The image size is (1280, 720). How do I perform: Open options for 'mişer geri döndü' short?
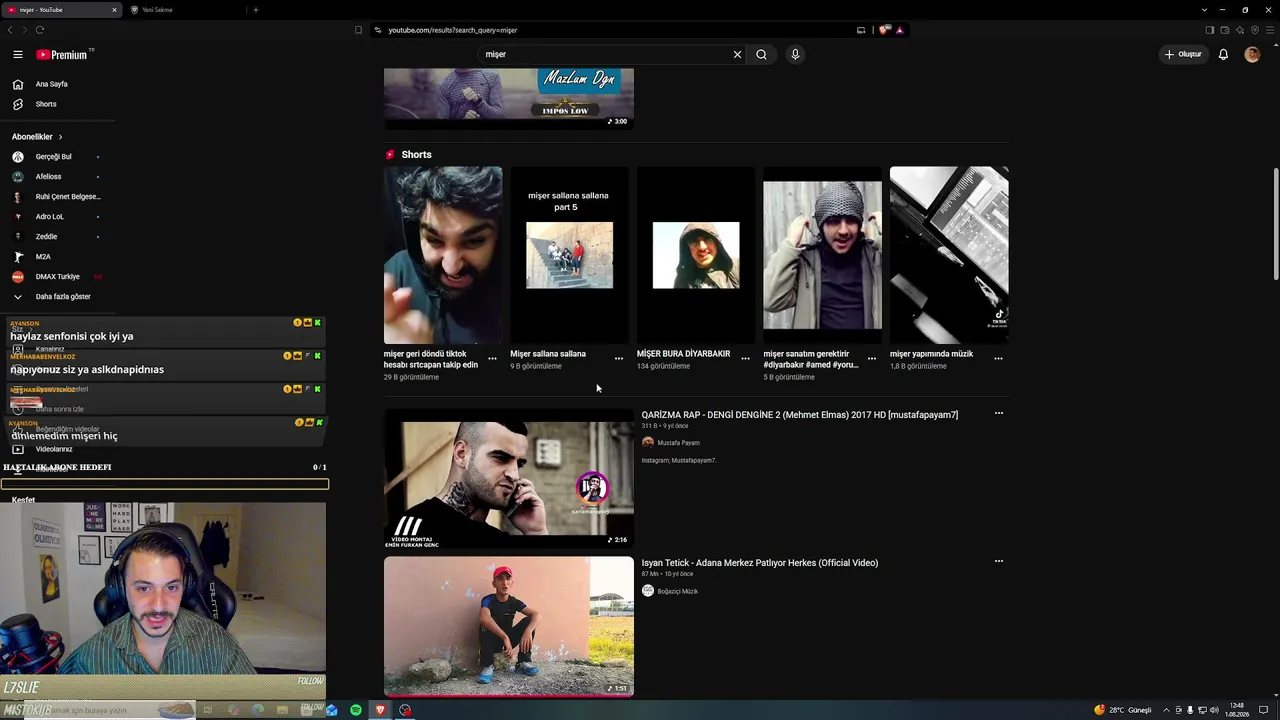click(x=492, y=358)
